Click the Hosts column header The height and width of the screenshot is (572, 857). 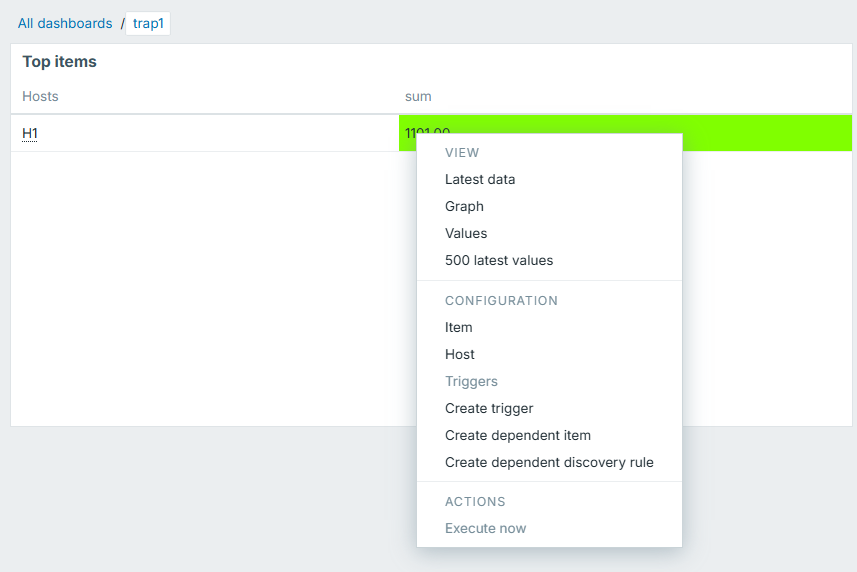click(40, 96)
